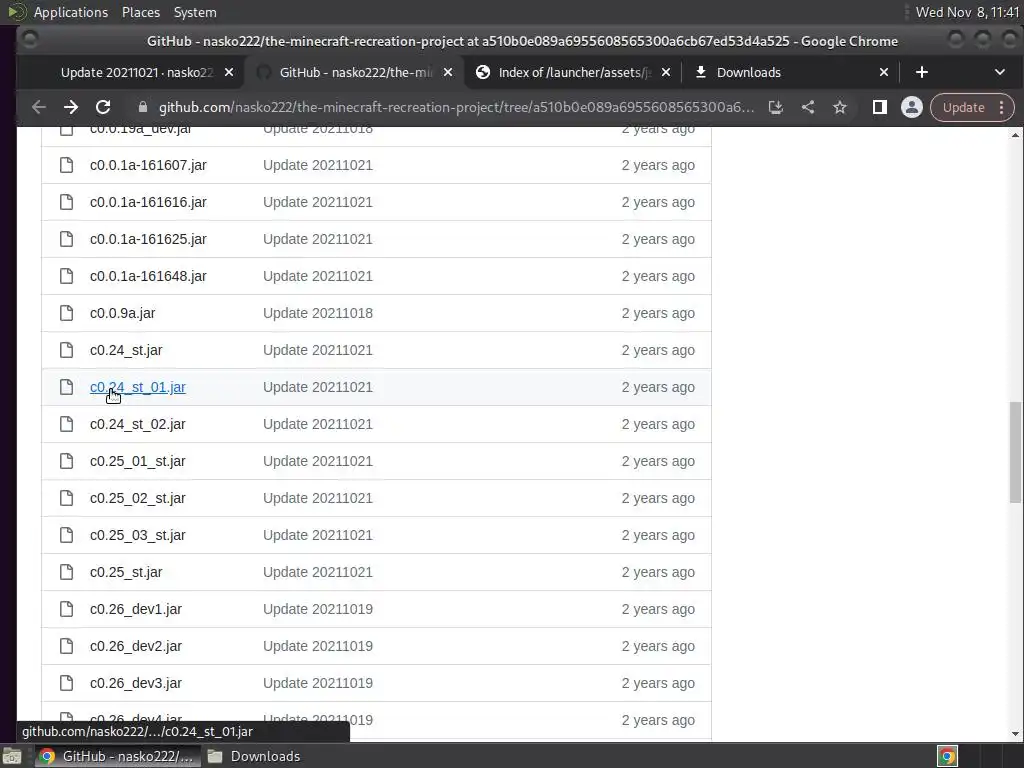1024x768 pixels.
Task: Click the GitHub URL address bar
Action: 456,107
